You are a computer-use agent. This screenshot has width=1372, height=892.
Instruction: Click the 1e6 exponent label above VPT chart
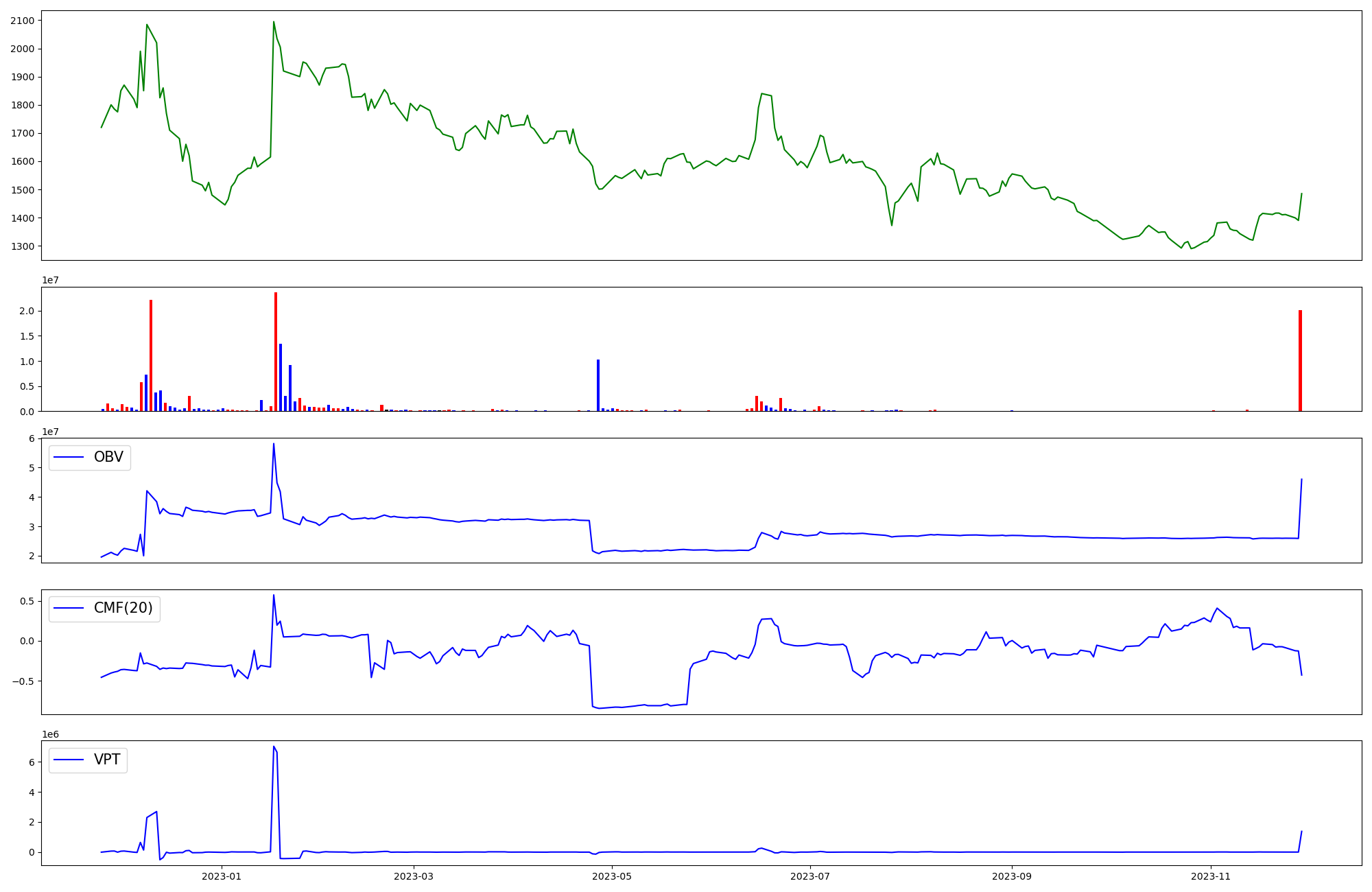click(x=50, y=734)
